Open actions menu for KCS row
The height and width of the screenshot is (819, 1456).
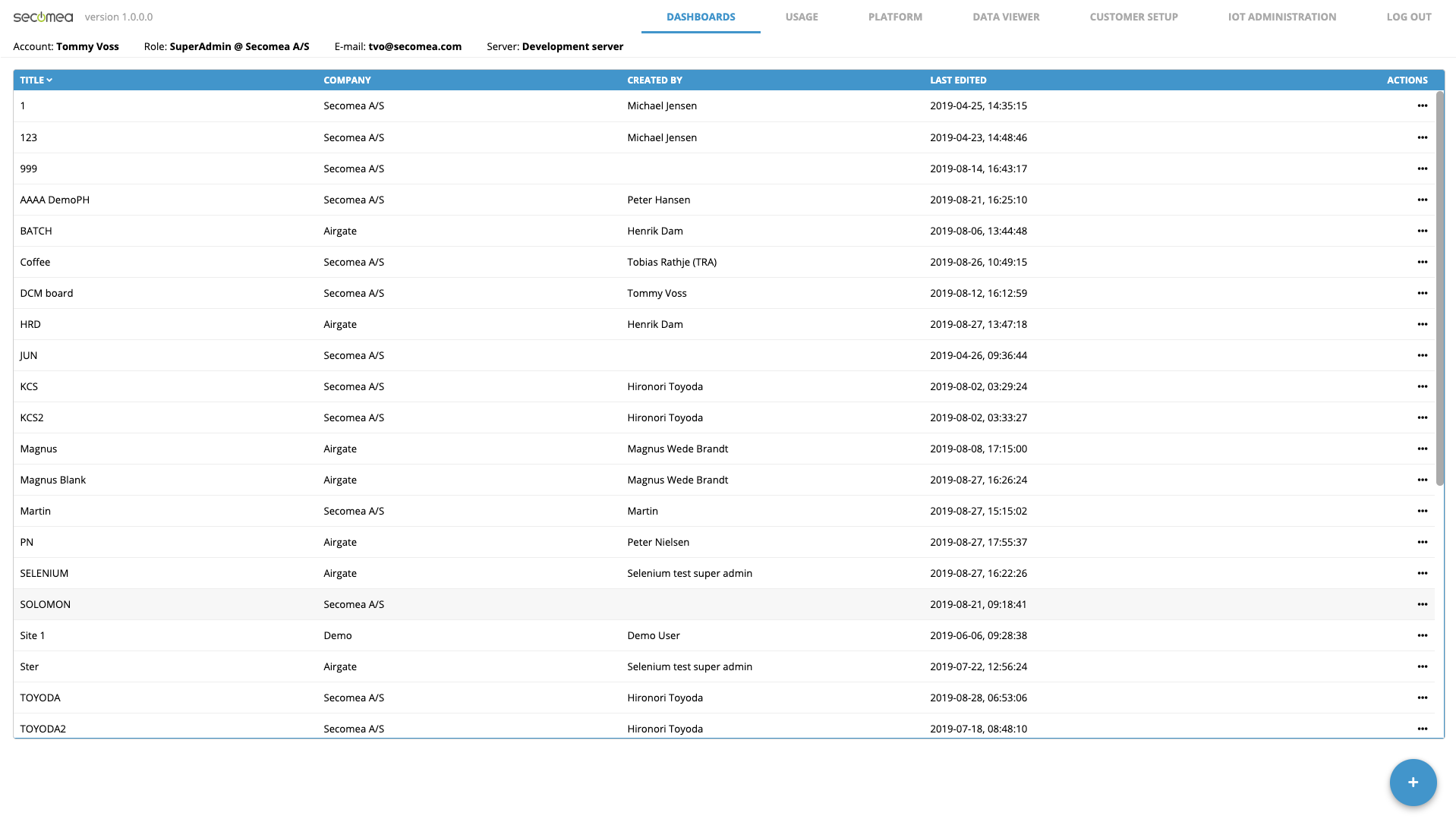pos(1422,386)
